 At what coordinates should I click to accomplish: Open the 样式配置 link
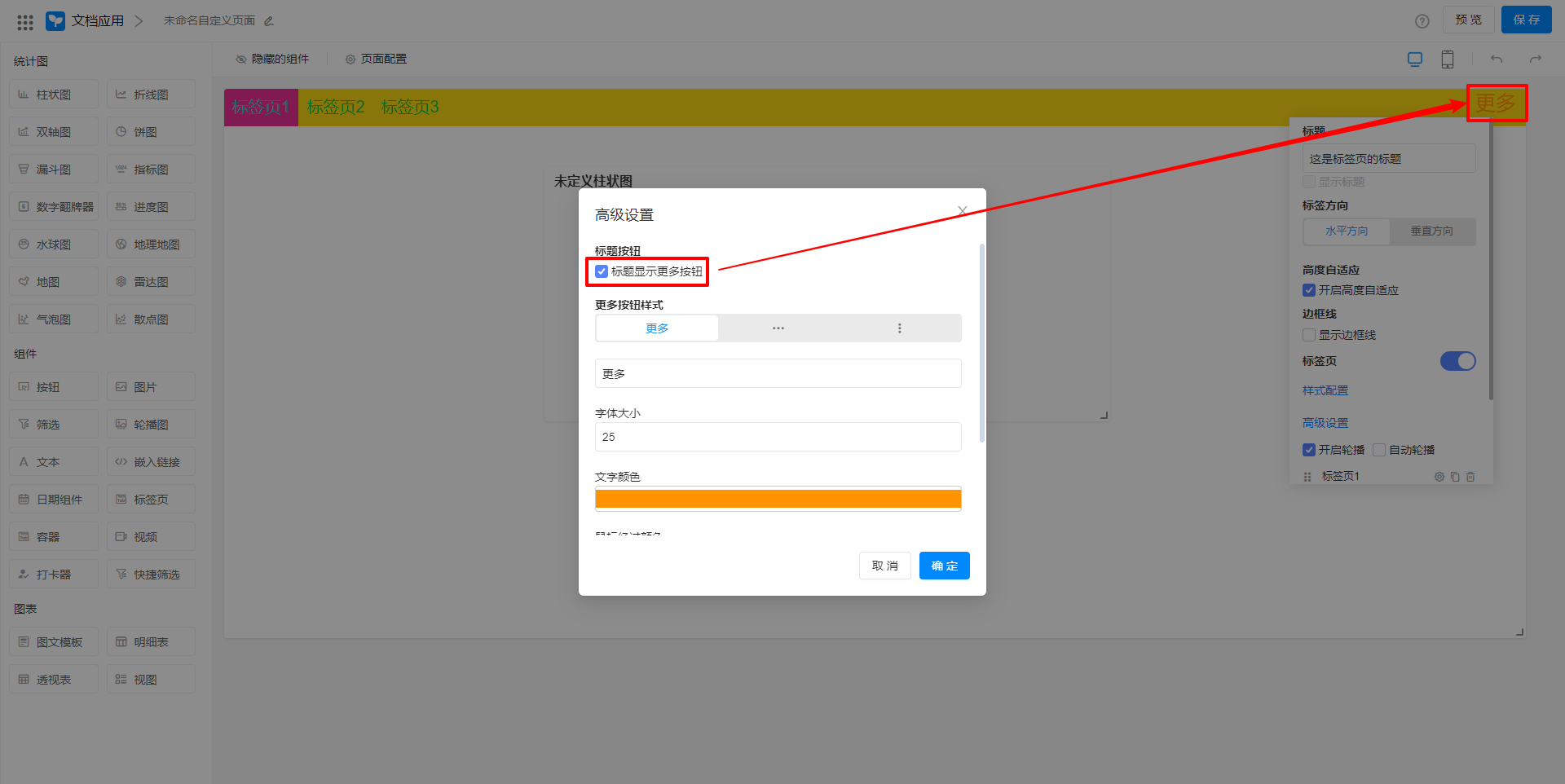tap(1325, 391)
